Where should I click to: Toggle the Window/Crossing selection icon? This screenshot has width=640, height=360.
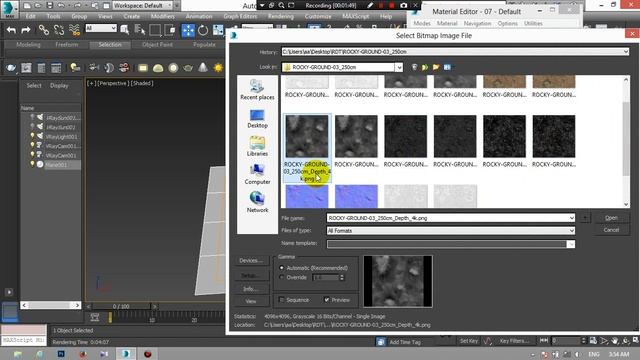(x=170, y=30)
